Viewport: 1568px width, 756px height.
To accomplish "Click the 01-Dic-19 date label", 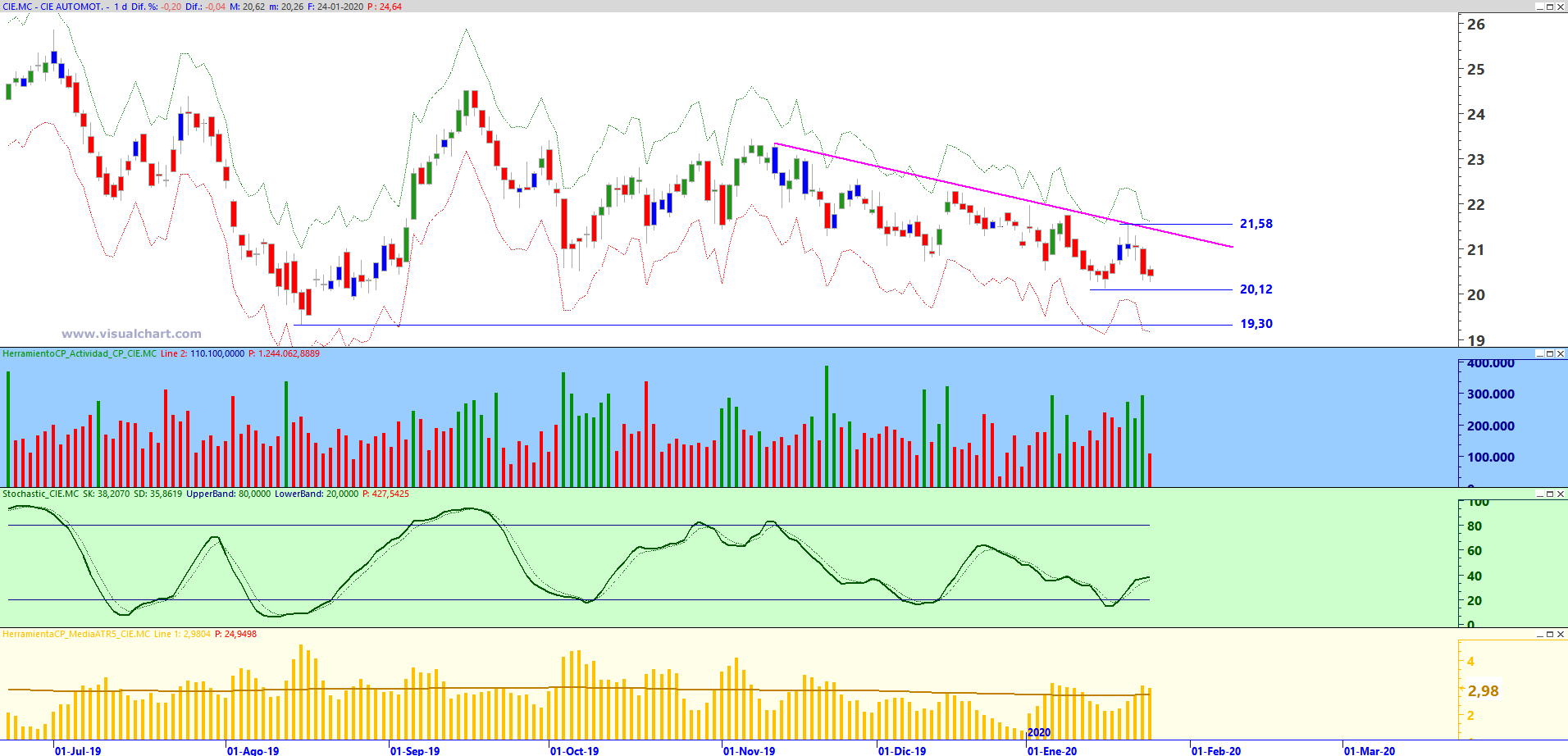I will click(x=902, y=750).
